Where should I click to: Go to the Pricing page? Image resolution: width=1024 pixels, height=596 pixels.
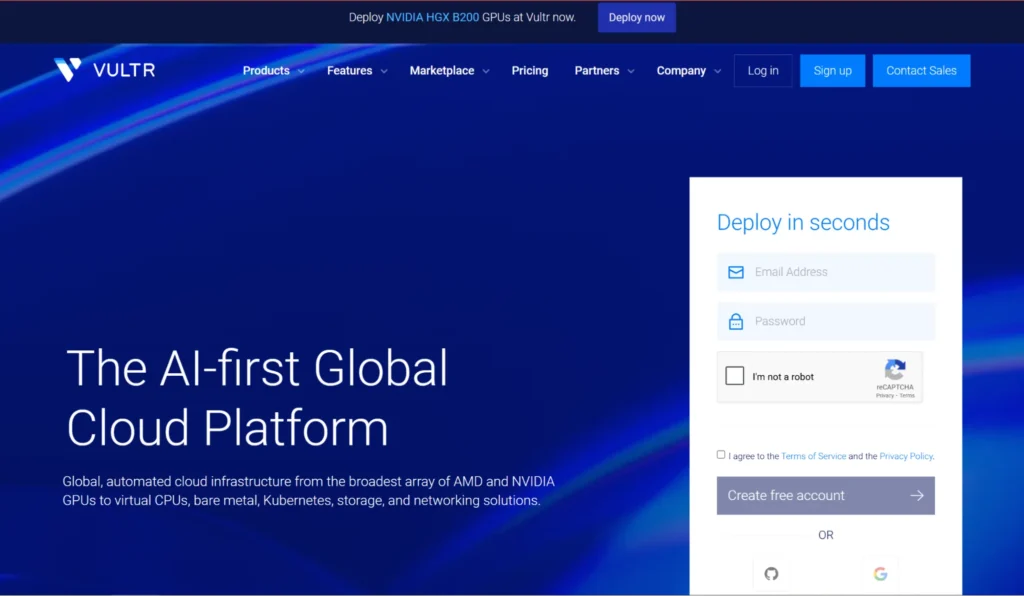tap(530, 71)
